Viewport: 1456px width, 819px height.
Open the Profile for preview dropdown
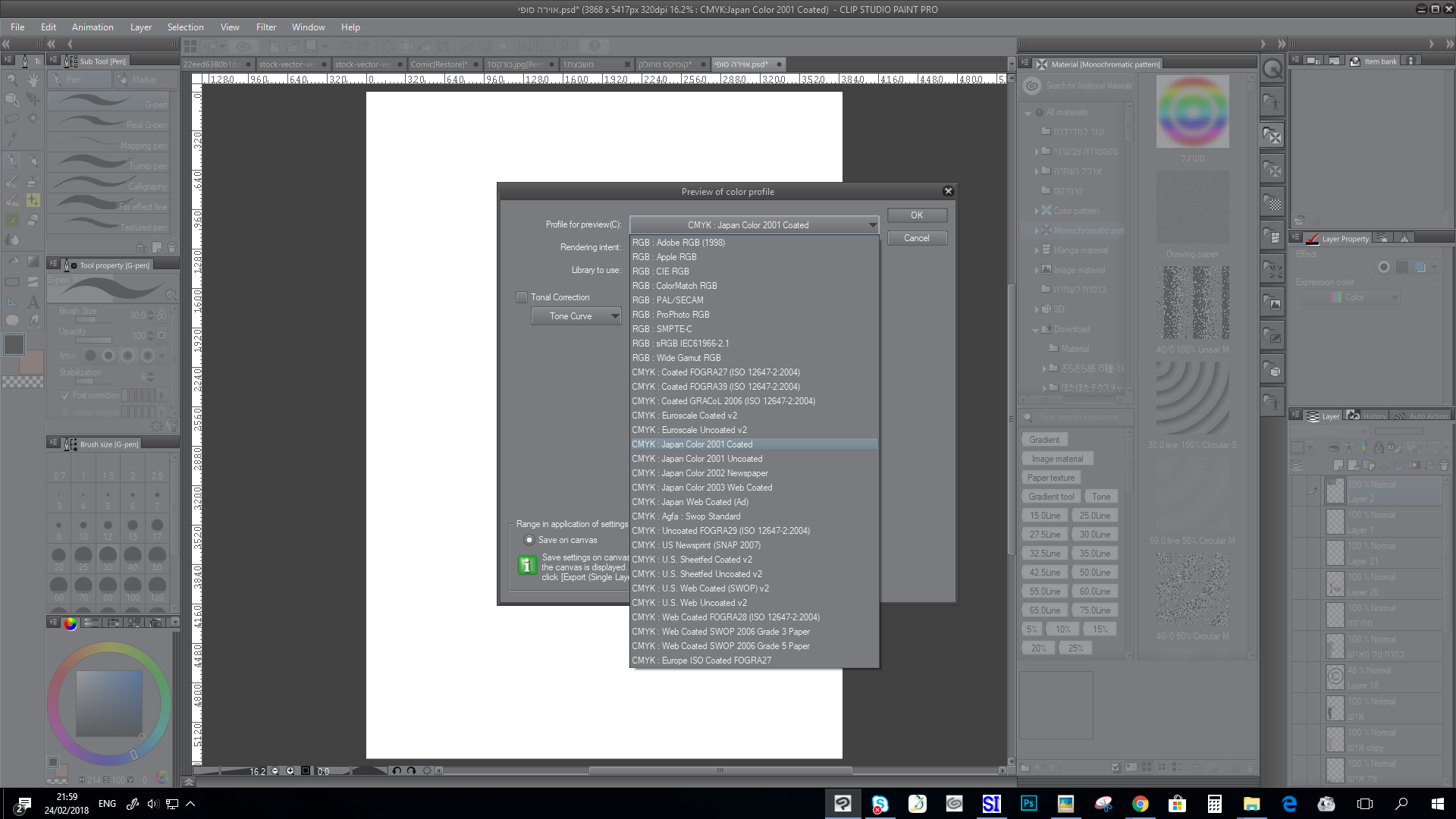coord(754,224)
